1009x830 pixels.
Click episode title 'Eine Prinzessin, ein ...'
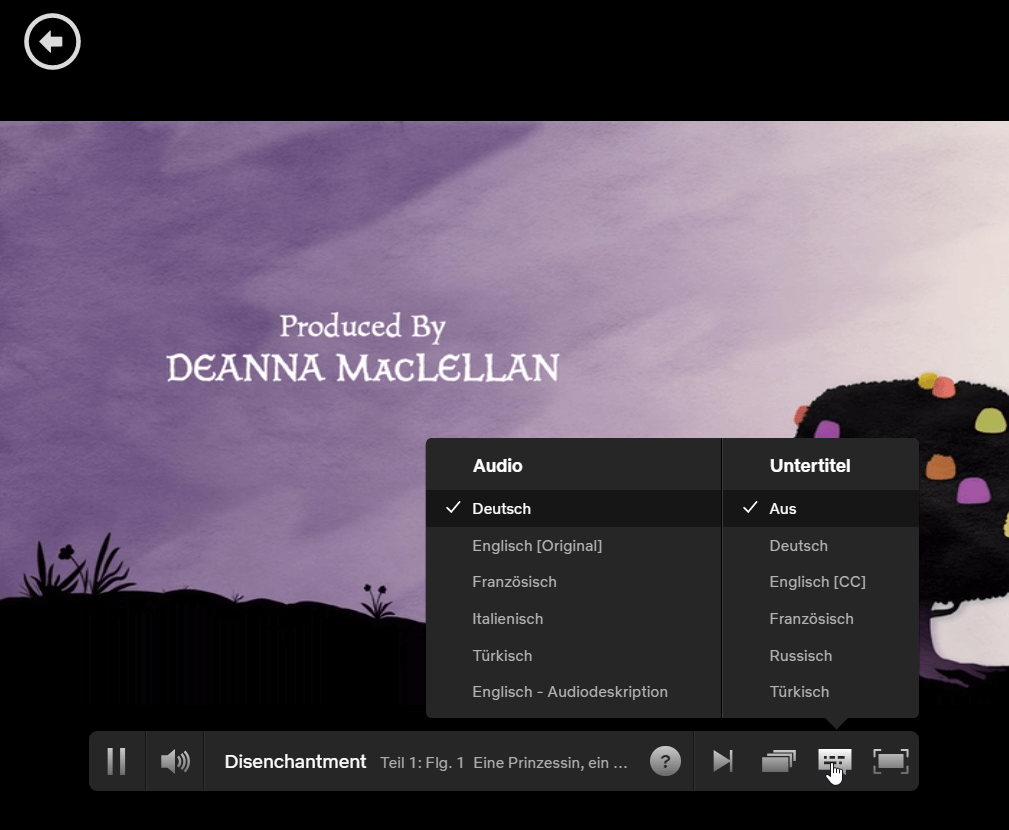pyautogui.click(x=550, y=762)
